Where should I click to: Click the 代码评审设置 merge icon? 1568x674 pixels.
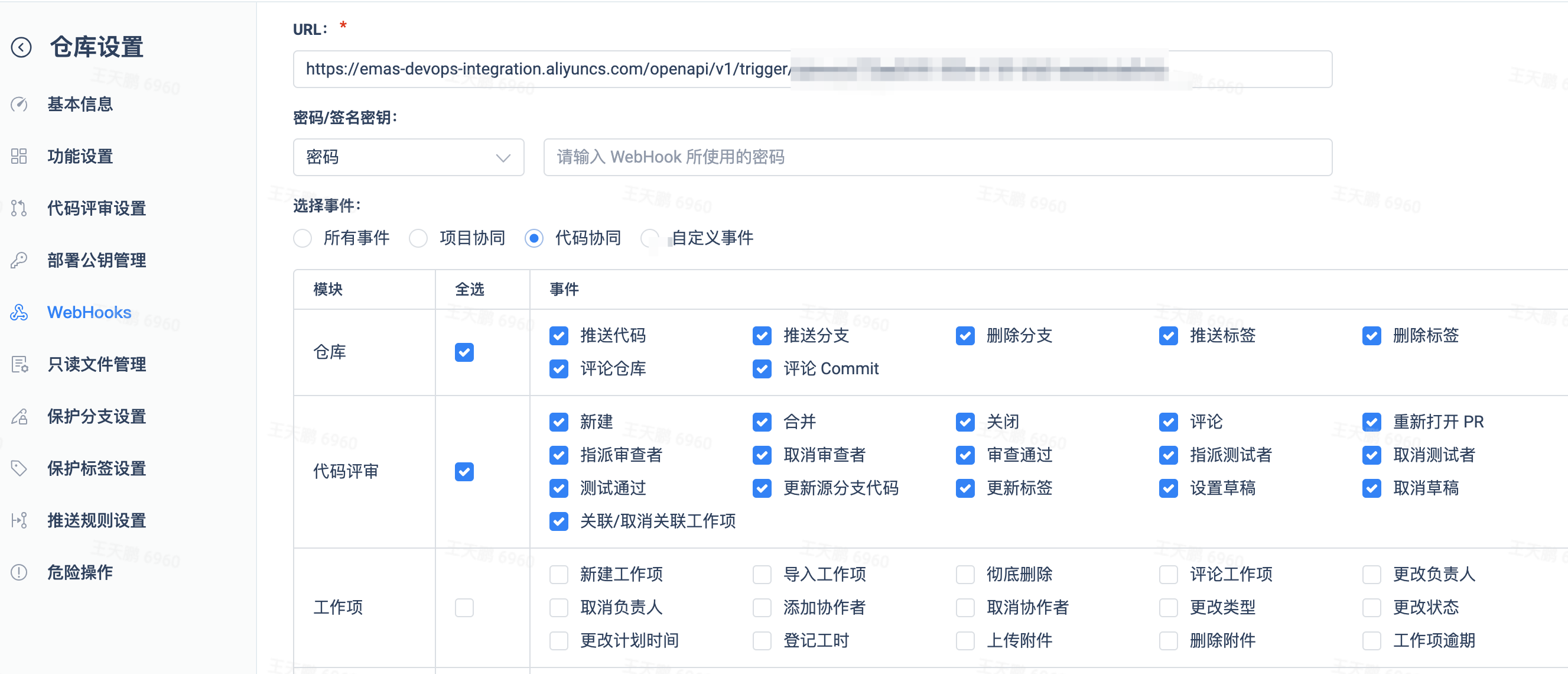tap(19, 209)
